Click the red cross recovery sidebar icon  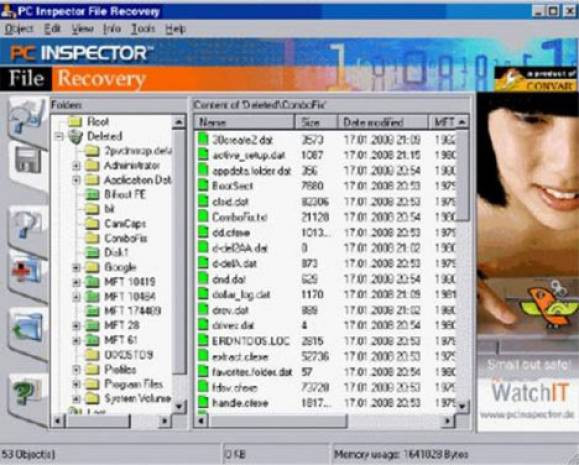pyautogui.click(x=27, y=271)
